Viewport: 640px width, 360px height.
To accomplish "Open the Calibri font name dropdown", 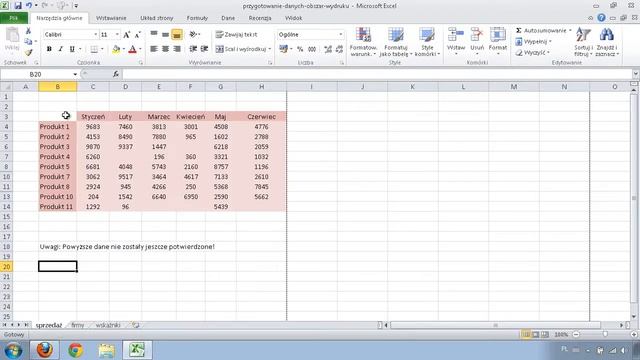I will click(x=96, y=35).
